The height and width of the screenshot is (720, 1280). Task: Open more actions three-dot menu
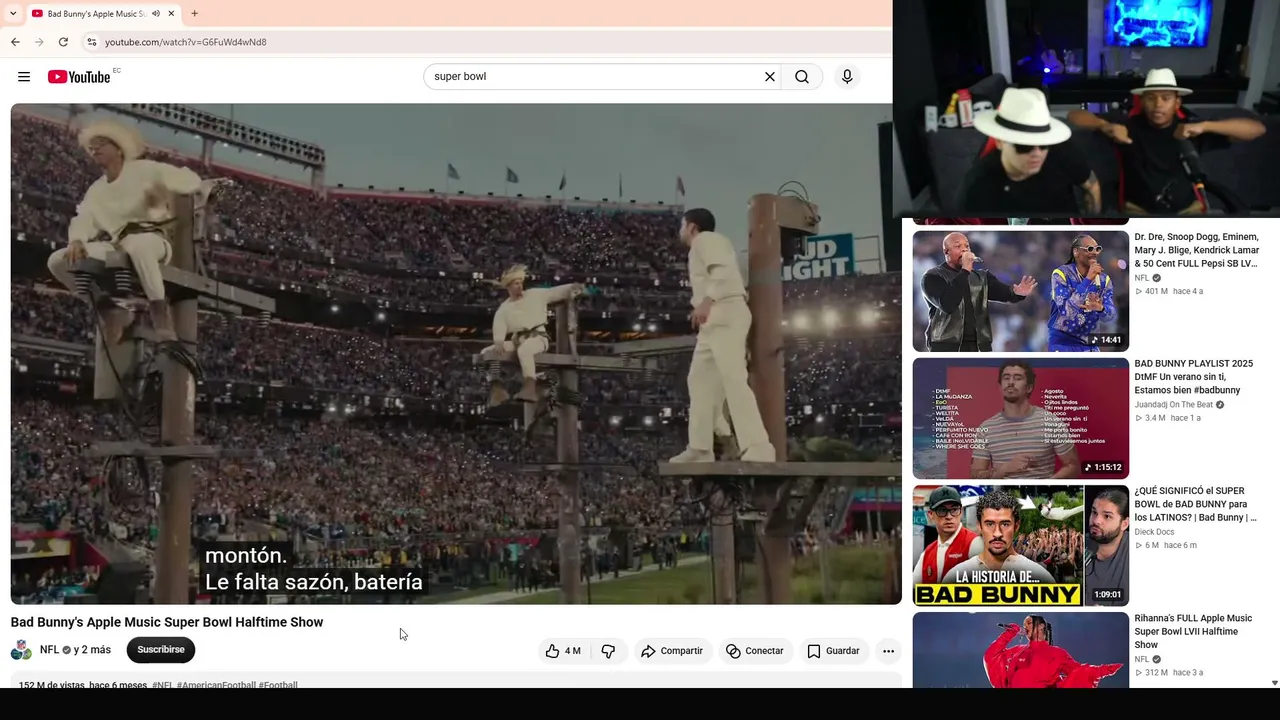888,651
